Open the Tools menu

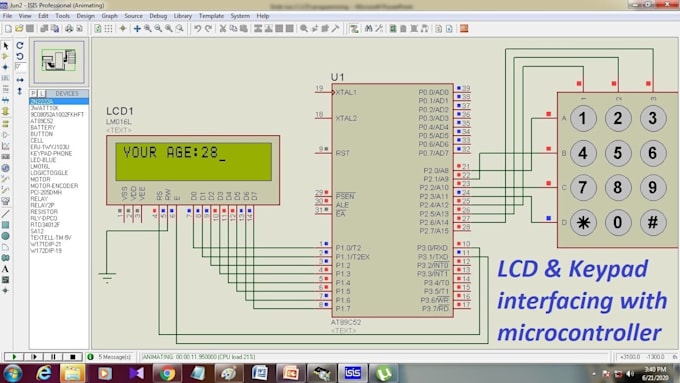pyautogui.click(x=62, y=16)
